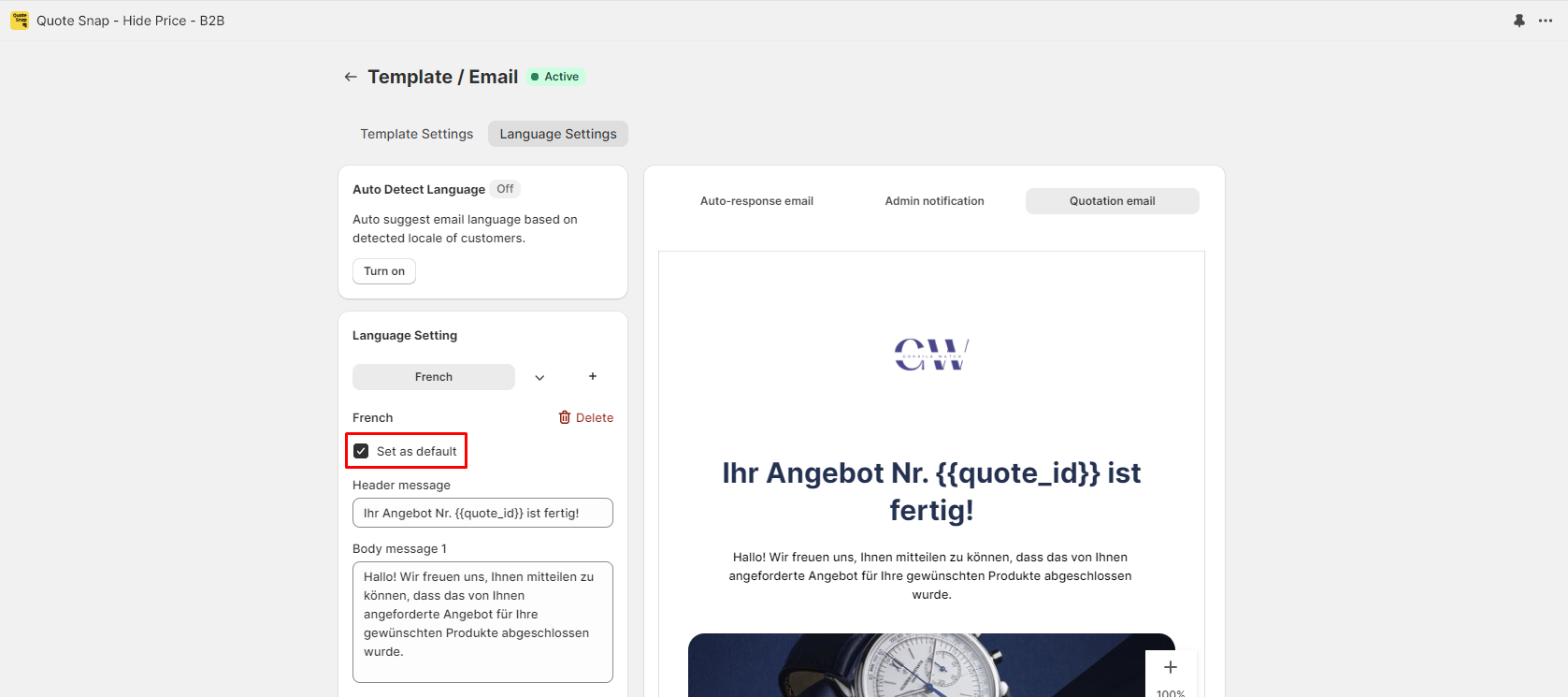Click the CW logo in email preview

tap(931, 355)
